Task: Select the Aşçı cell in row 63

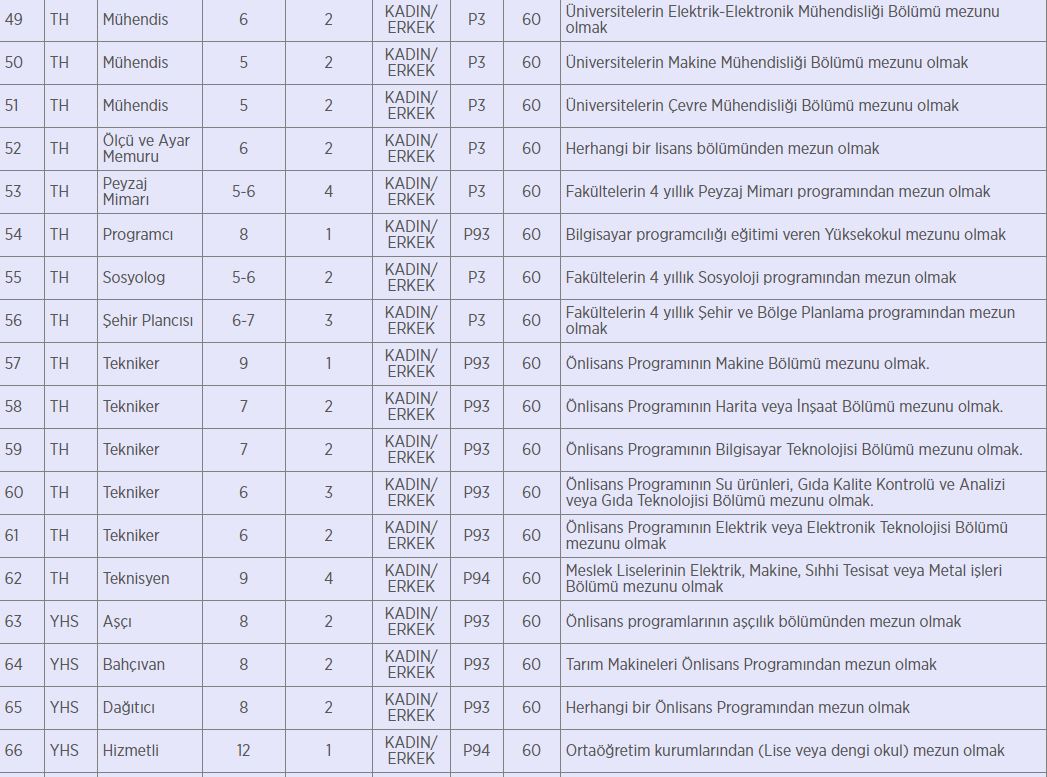Action: (x=150, y=622)
